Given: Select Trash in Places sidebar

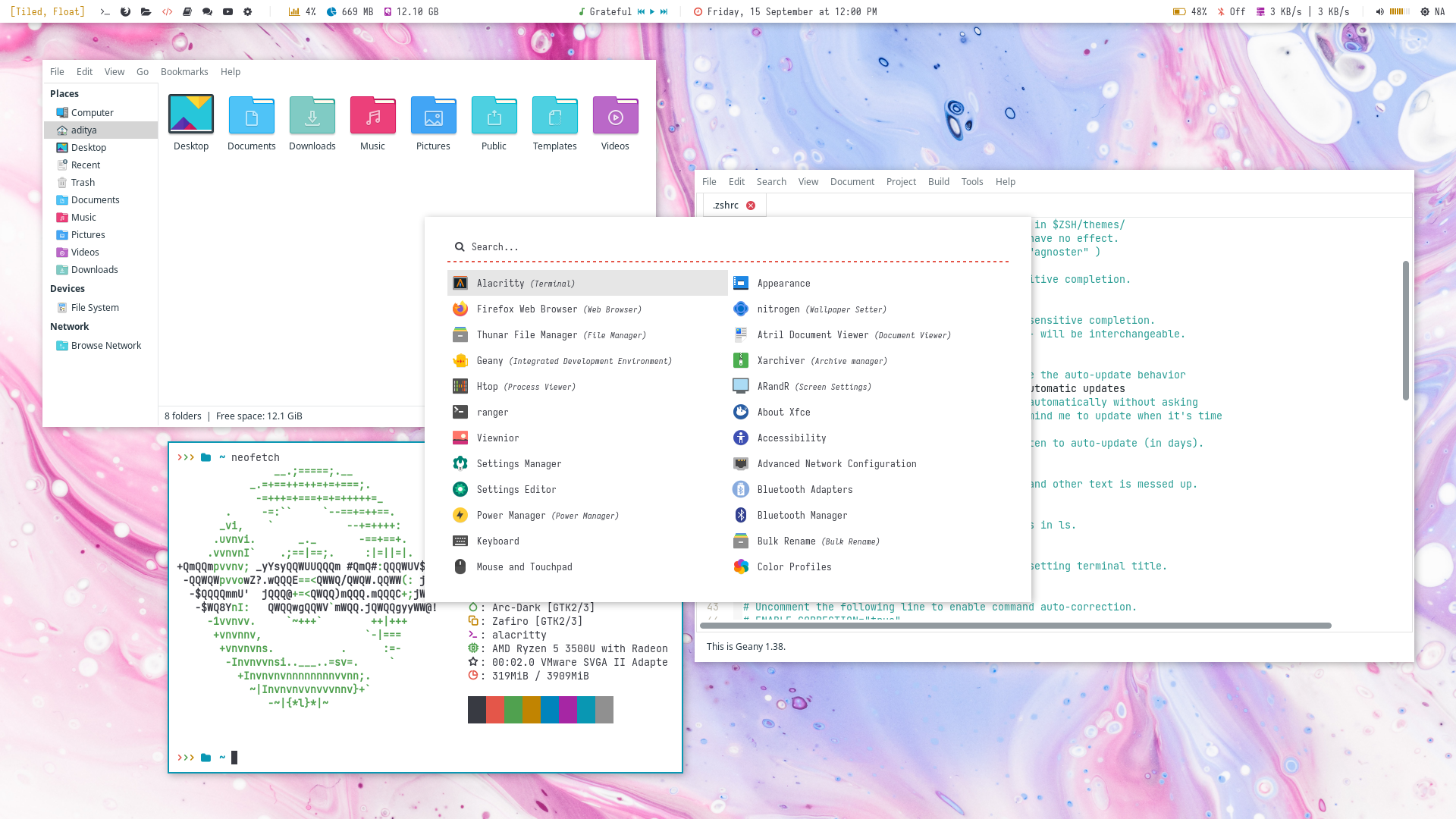Looking at the screenshot, I should 83,182.
